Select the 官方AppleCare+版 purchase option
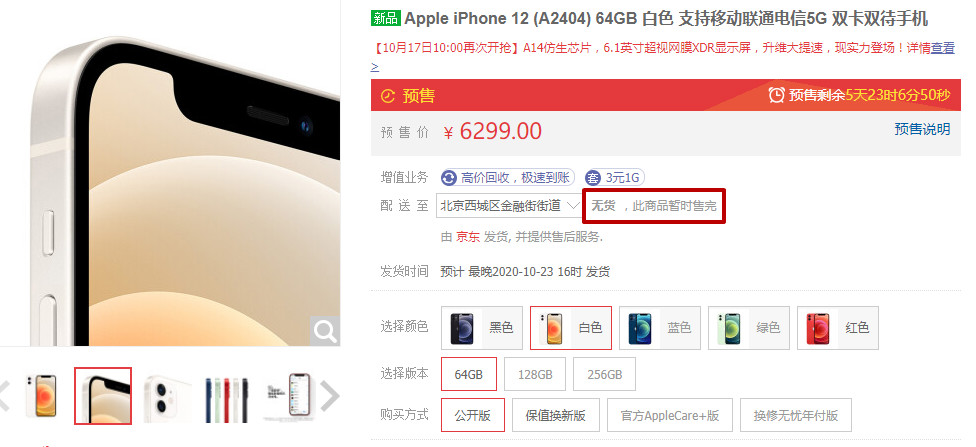Viewport: 976px width, 447px height. point(670,415)
